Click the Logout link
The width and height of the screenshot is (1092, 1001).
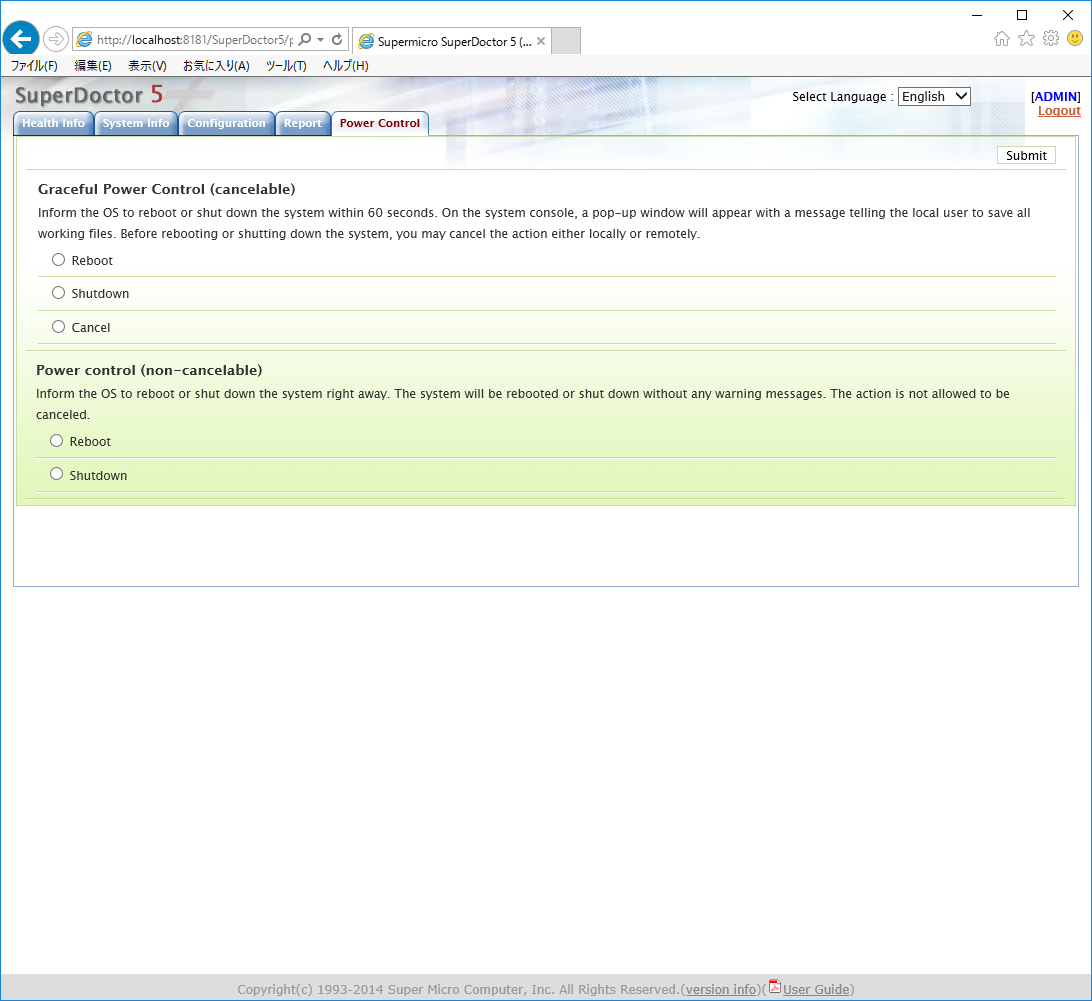pyautogui.click(x=1059, y=111)
